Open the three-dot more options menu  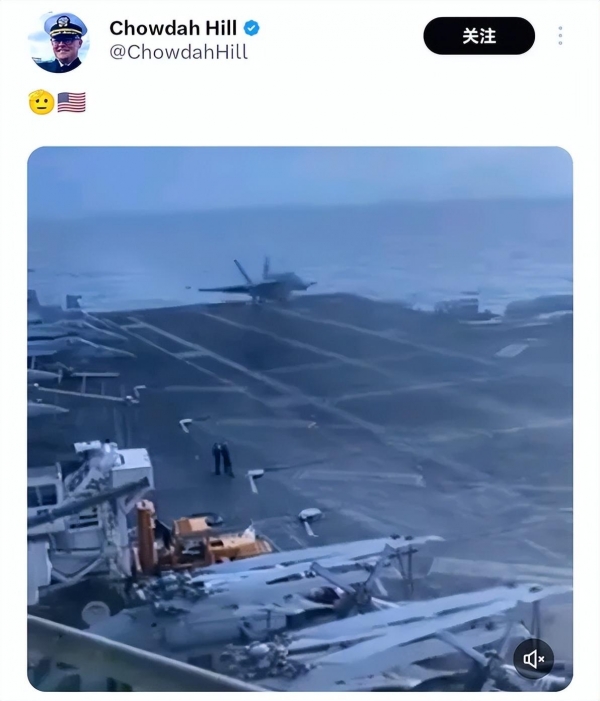click(560, 35)
